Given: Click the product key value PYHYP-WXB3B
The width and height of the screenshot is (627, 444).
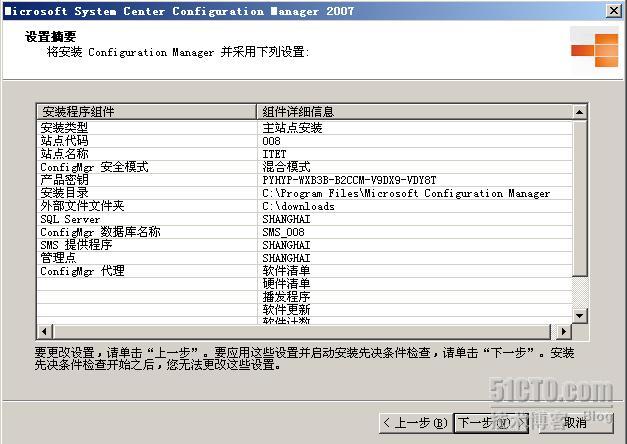Looking at the screenshot, I should coord(349,180).
